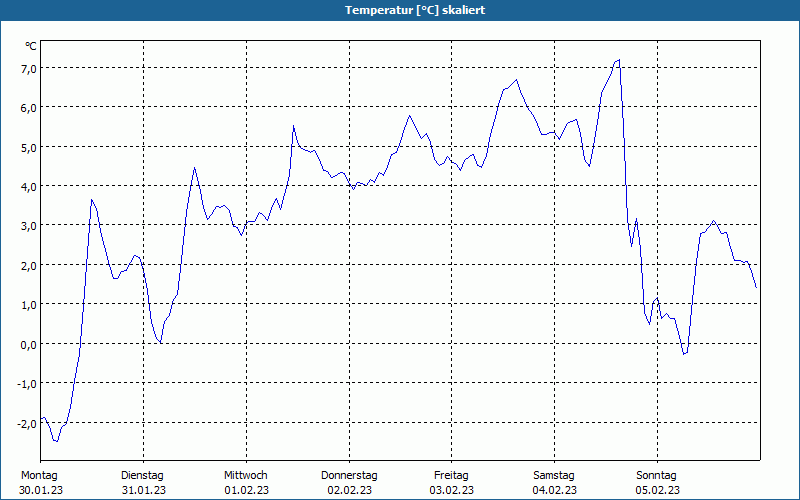Click the 3,0 axis value
Screen dimensions: 800x500
click(x=28, y=226)
